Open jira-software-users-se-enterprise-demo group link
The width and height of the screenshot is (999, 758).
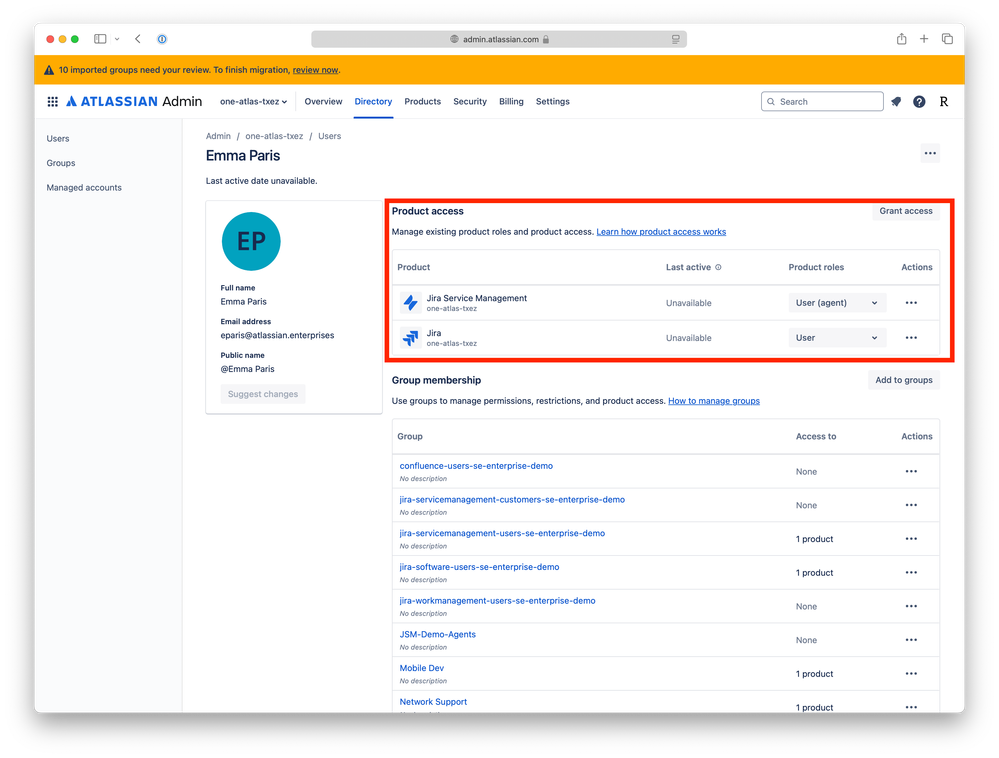[479, 567]
